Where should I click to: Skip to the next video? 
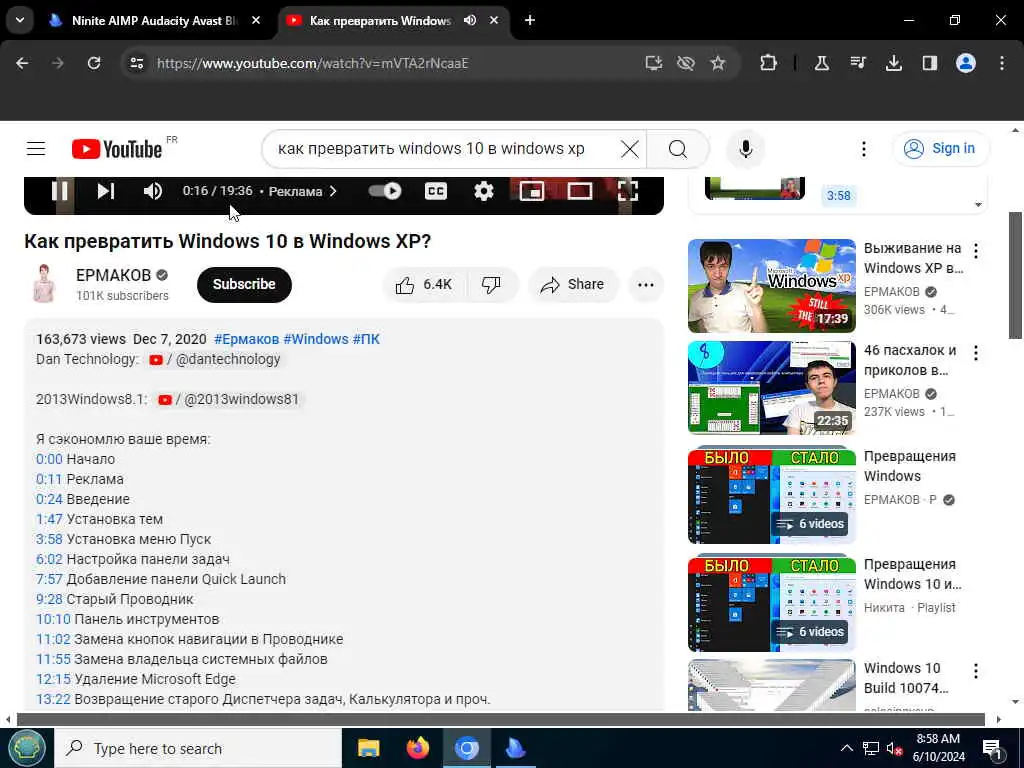coord(106,191)
